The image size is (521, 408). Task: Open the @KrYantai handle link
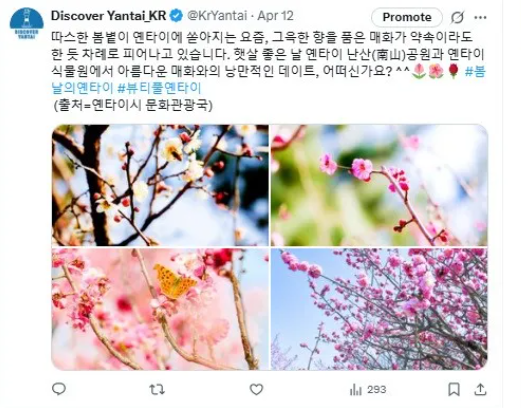217,16
